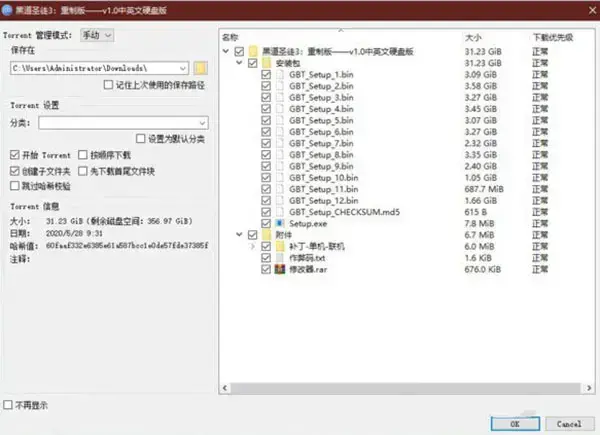Select the GBT_Setup_9.bin row
The width and height of the screenshot is (600, 435).
pyautogui.click(x=406, y=166)
